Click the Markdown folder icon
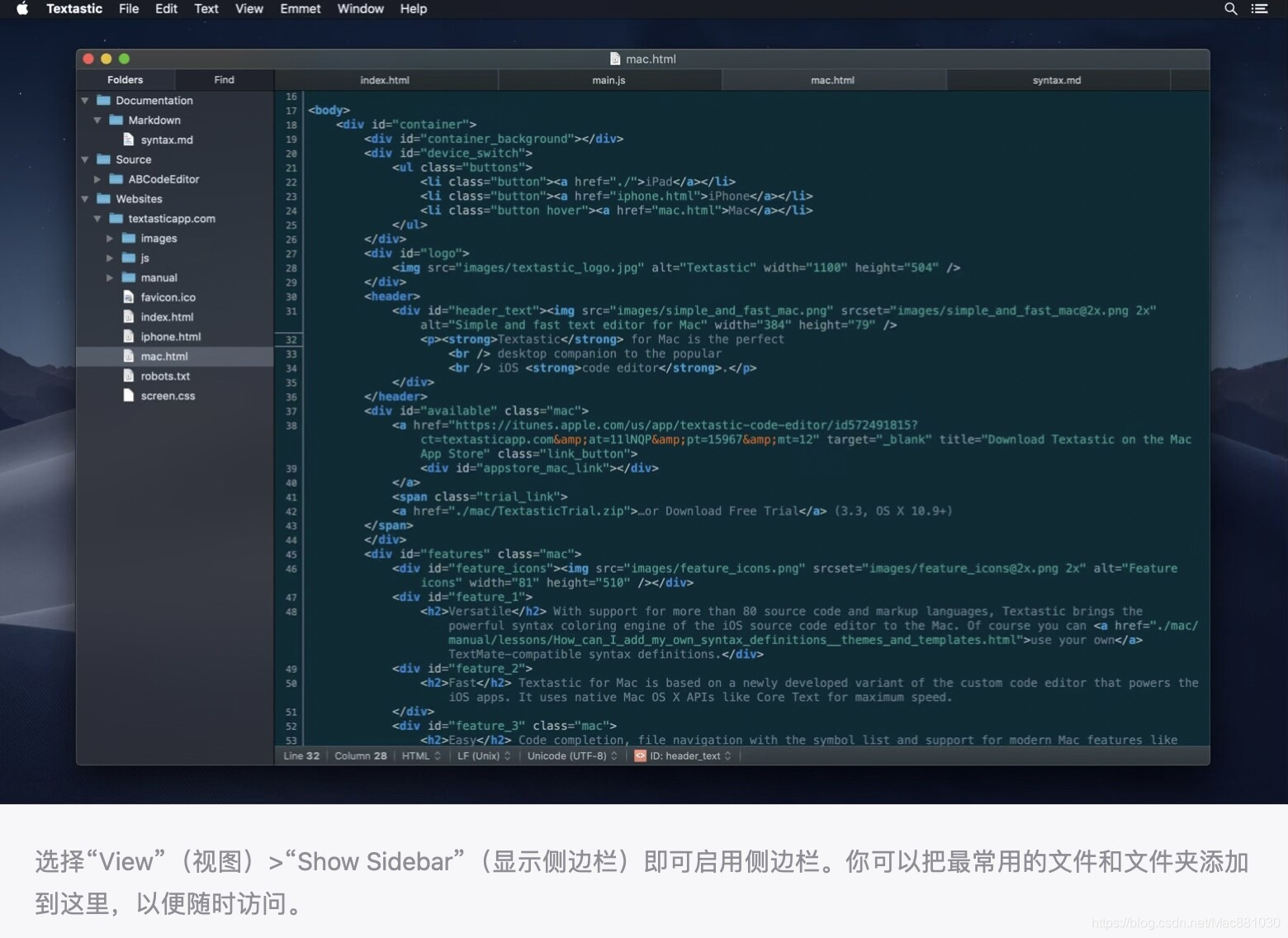Image resolution: width=1288 pixels, height=938 pixels. pos(116,120)
